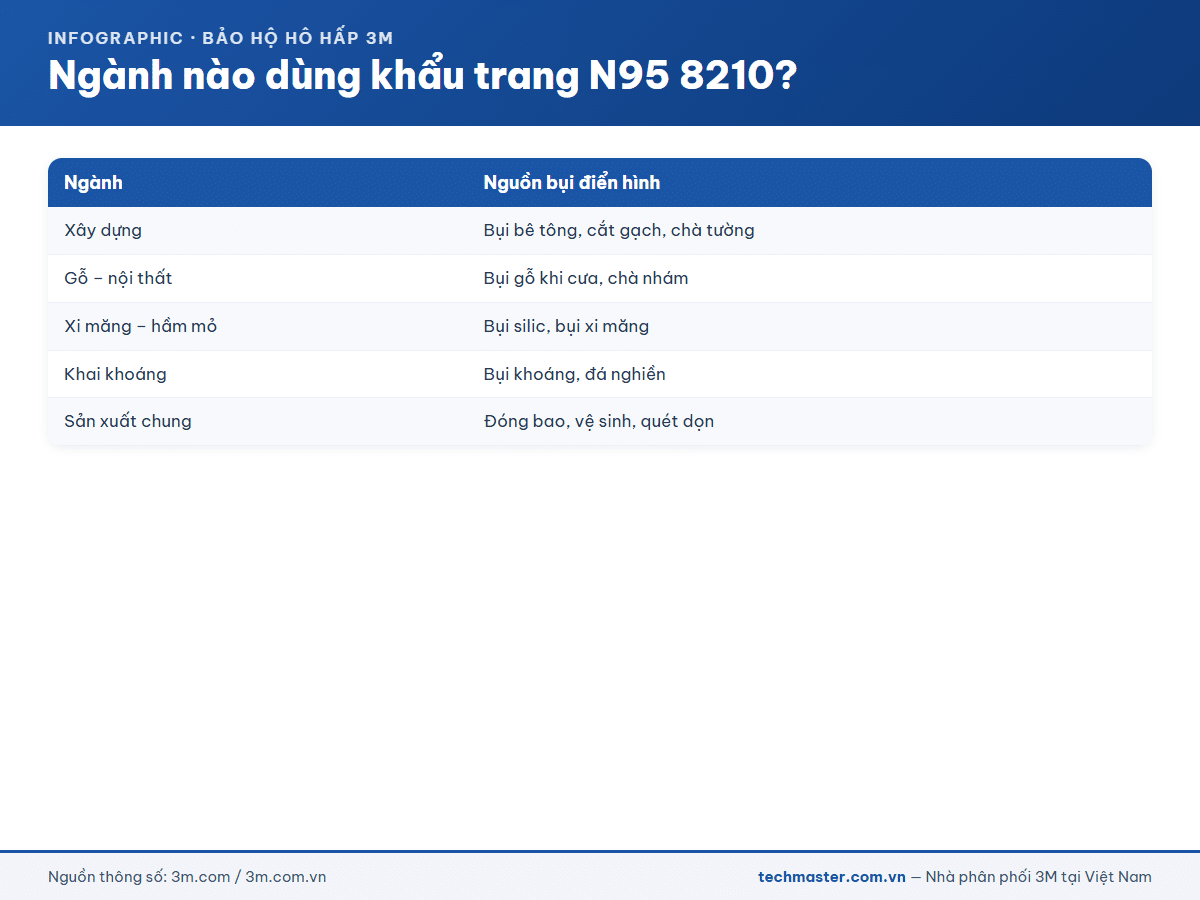This screenshot has width=1200, height=900.
Task: Click 'Bụi khoáng, đá nghiền' cell
Action: 809,375
